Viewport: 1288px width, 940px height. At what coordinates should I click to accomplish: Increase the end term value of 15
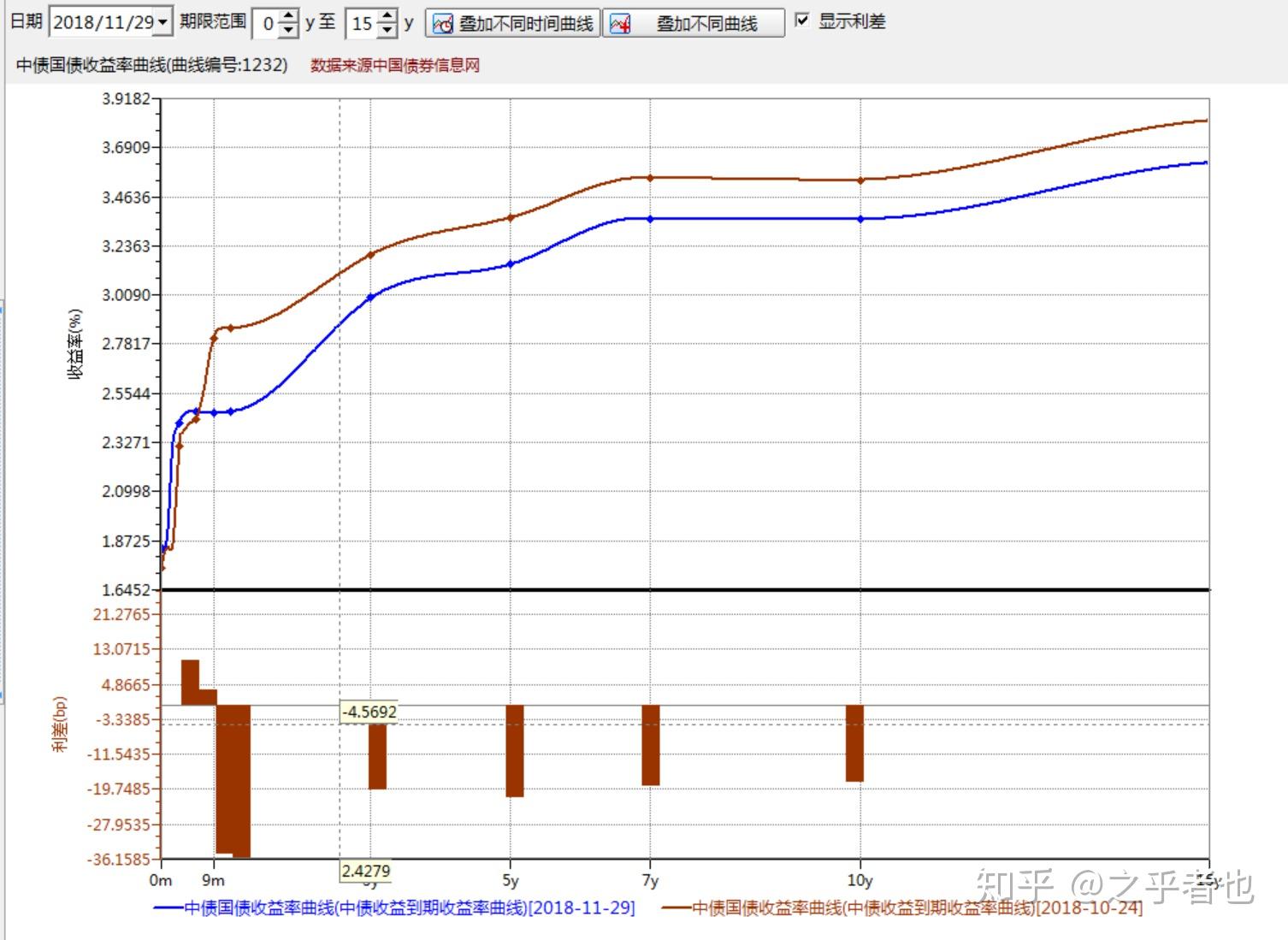(x=388, y=15)
